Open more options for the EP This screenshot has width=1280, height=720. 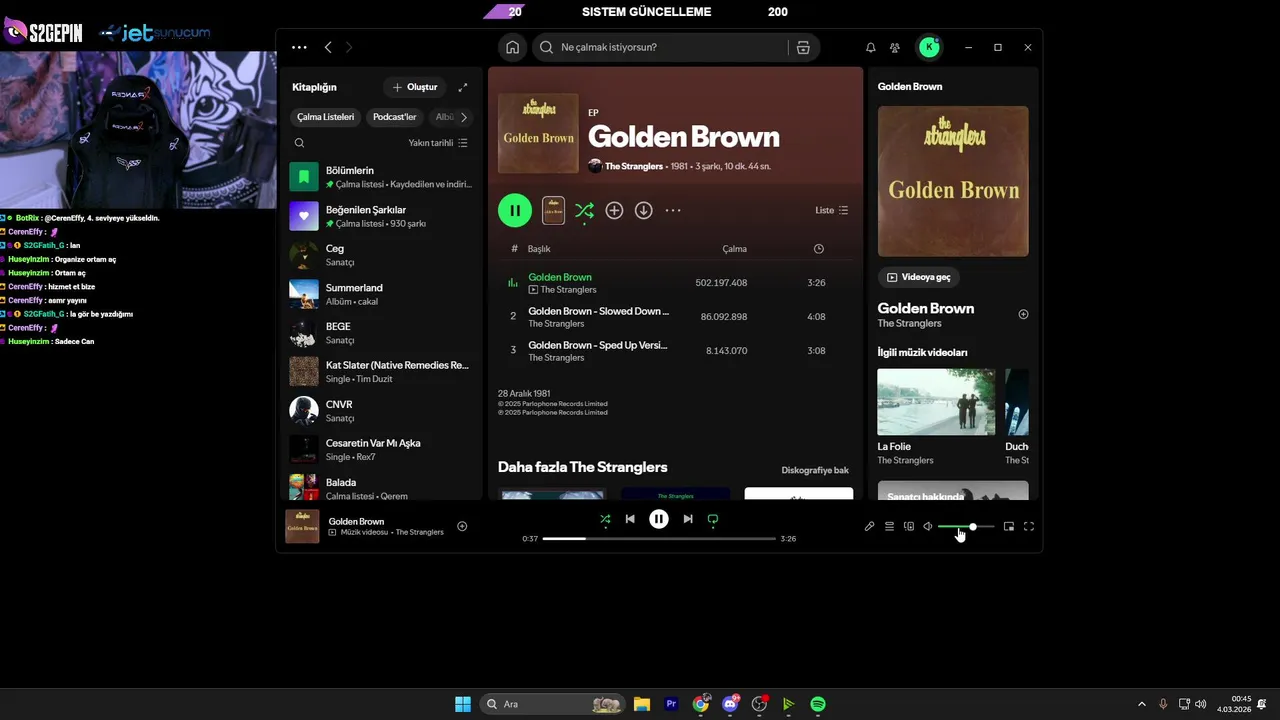(673, 210)
